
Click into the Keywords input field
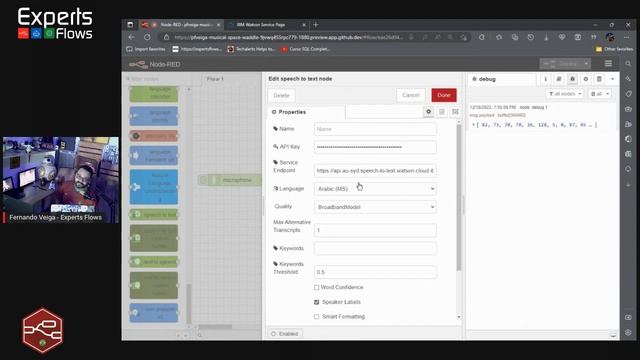375,248
